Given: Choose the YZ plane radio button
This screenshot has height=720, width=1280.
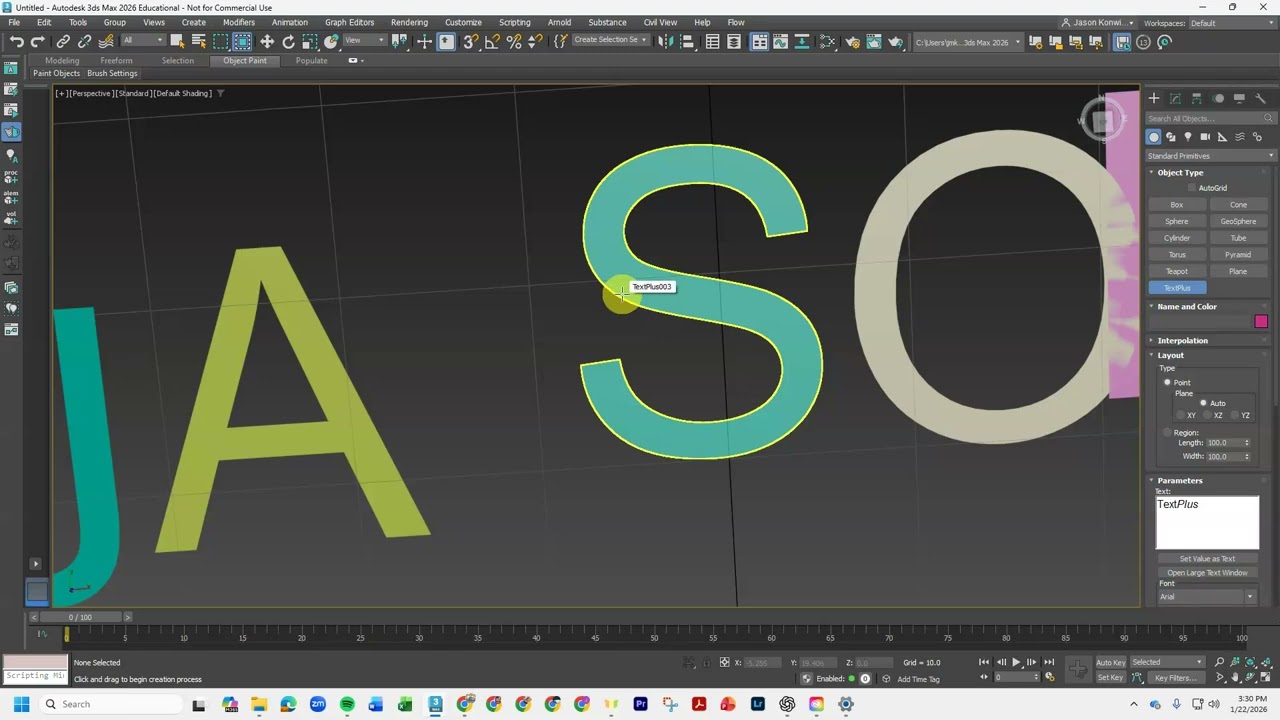Looking at the screenshot, I should click(1235, 415).
